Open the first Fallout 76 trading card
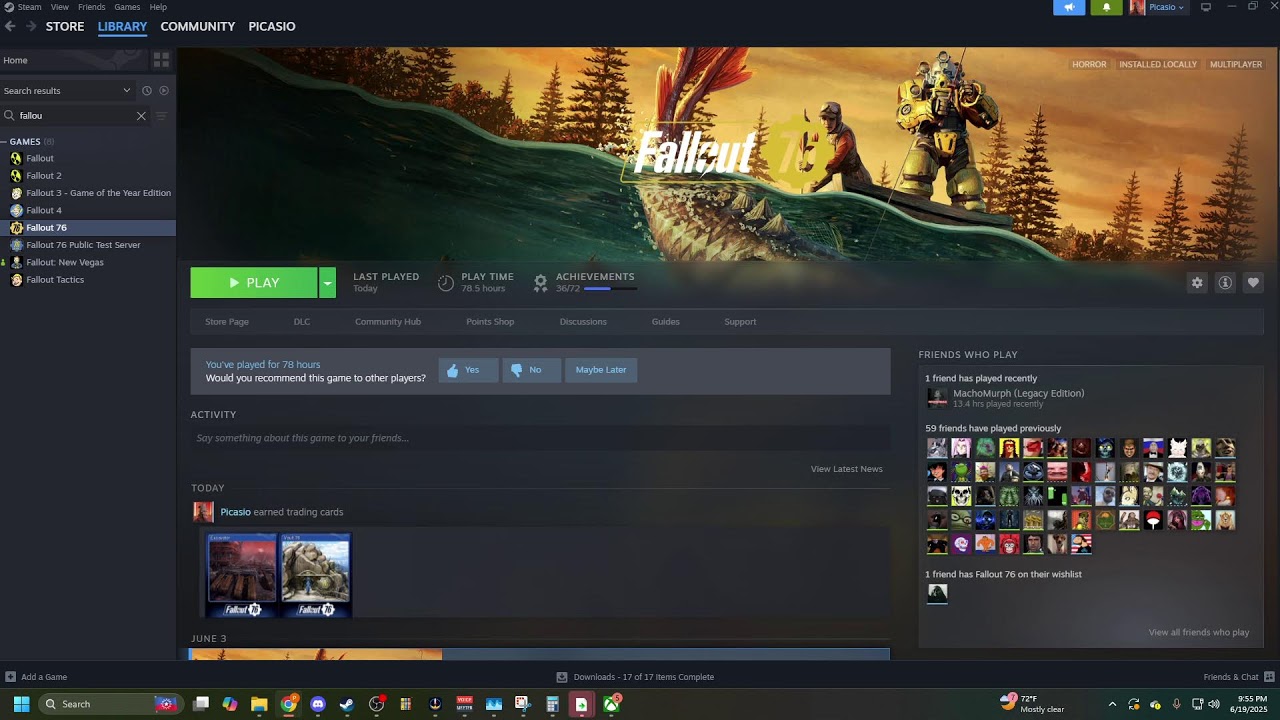This screenshot has width=1280, height=720. tap(241, 575)
